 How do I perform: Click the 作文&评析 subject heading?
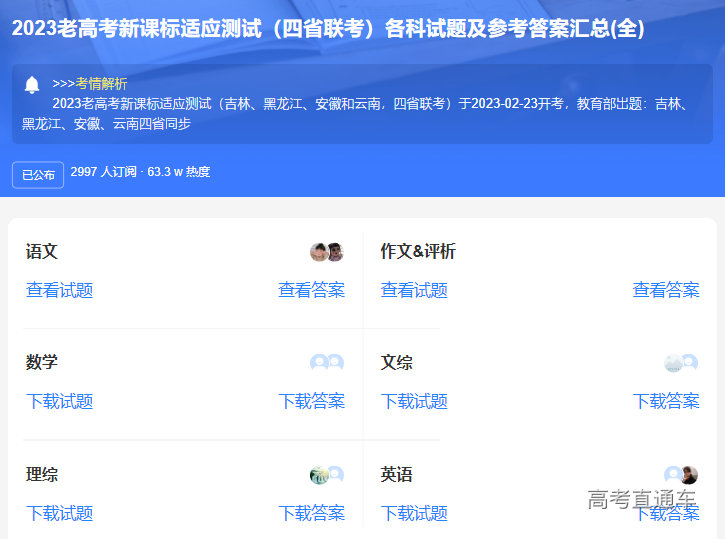[418, 251]
